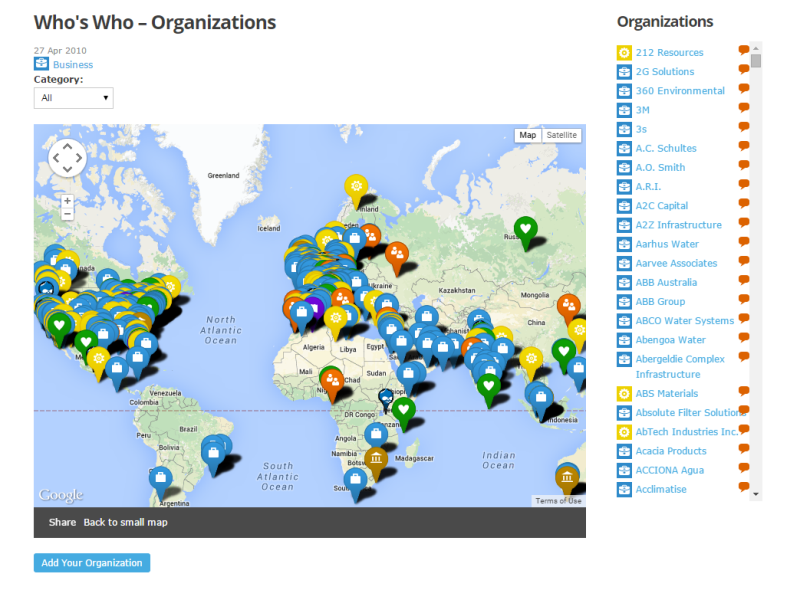Click the Google logo on the map
800x600 pixels.
pos(61,494)
